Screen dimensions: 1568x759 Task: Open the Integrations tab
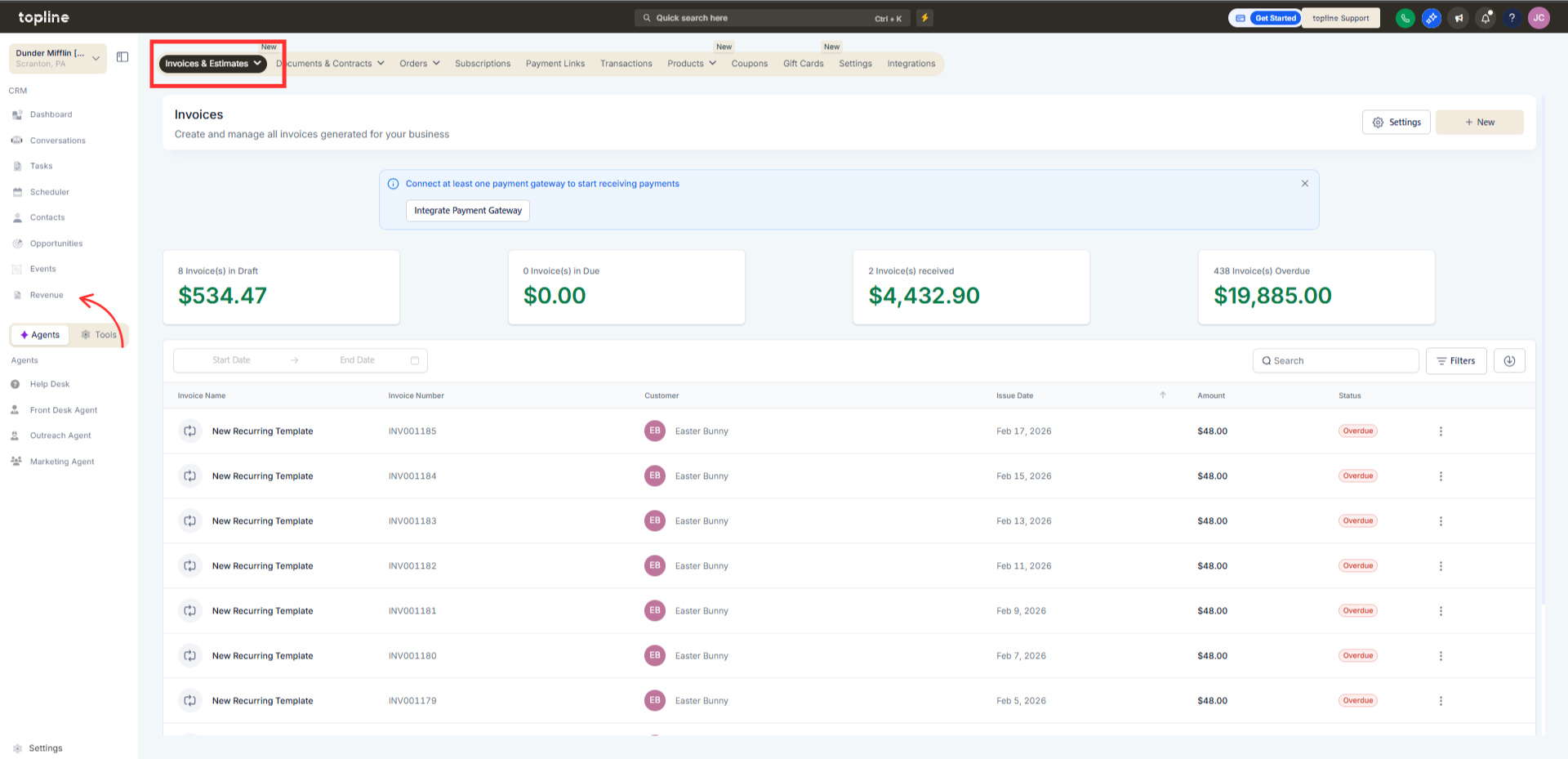[911, 64]
